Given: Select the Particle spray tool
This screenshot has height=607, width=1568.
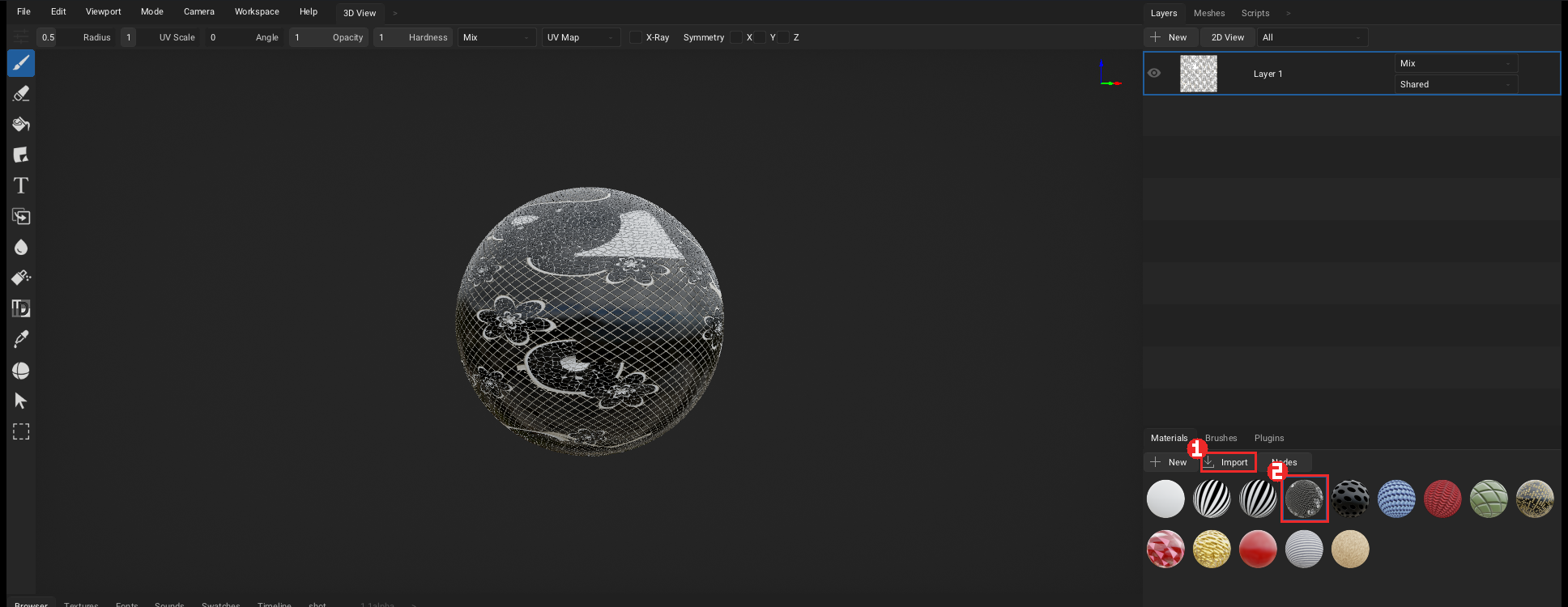Looking at the screenshot, I should (21, 278).
